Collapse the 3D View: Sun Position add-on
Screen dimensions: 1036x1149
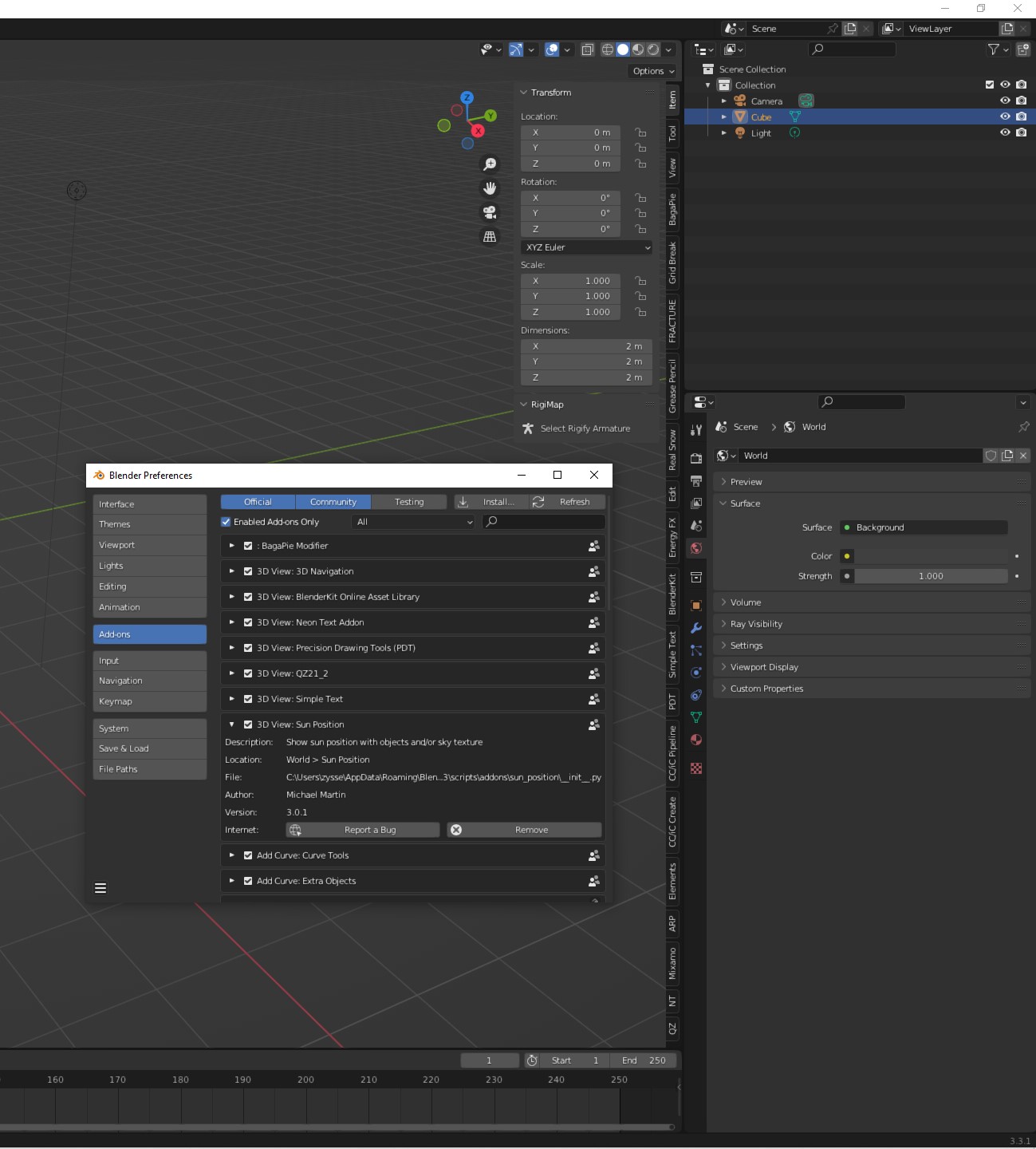(x=231, y=725)
